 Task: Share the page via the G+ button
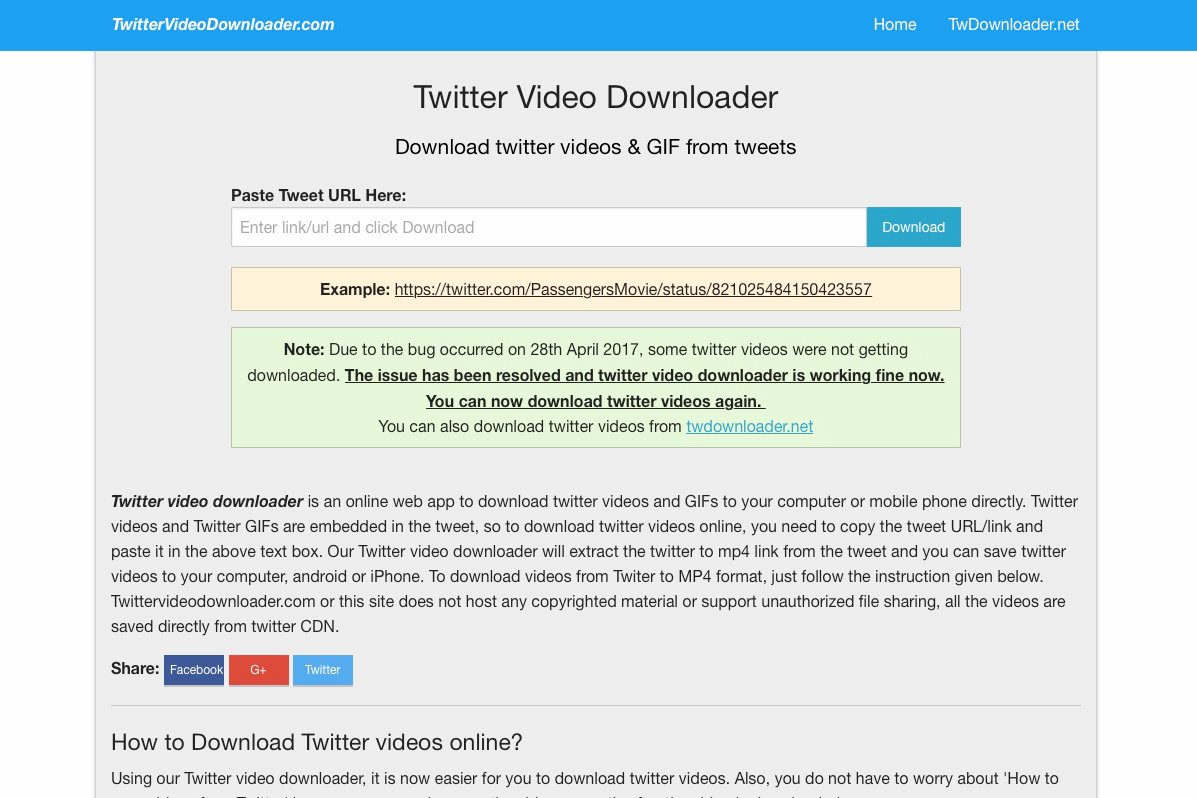click(x=259, y=670)
